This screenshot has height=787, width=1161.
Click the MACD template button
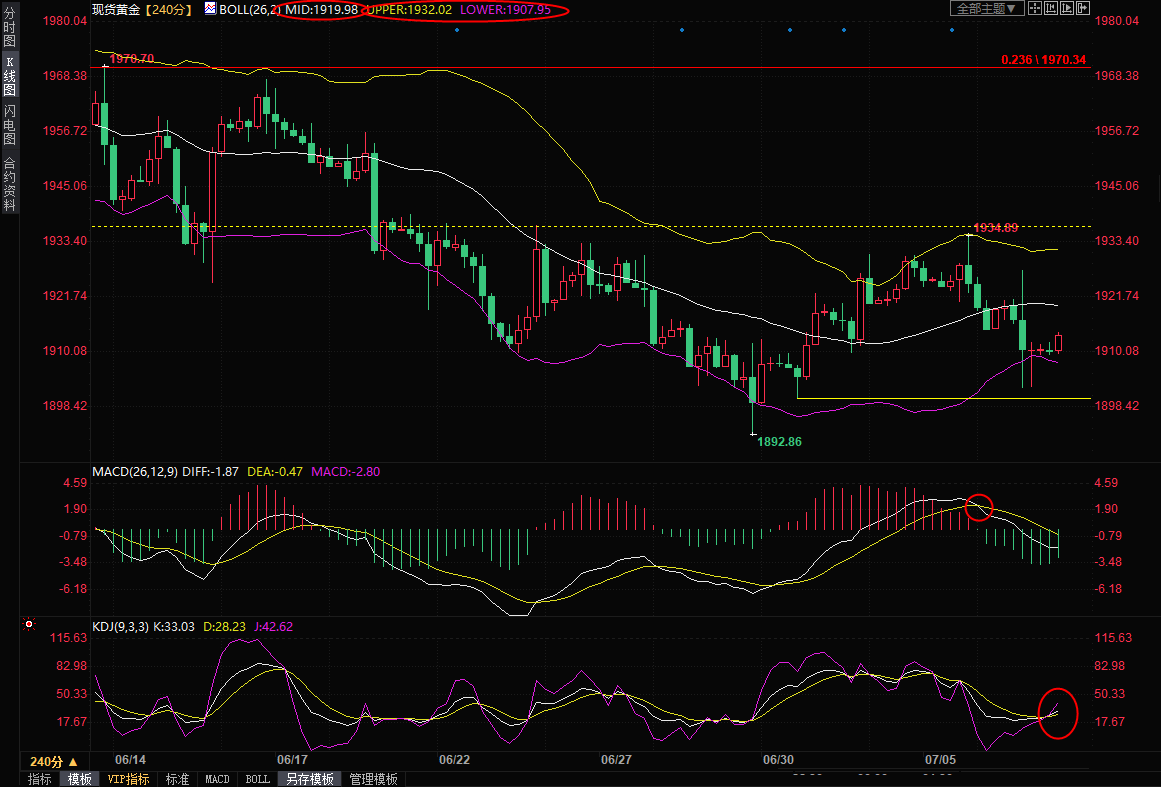[x=217, y=779]
